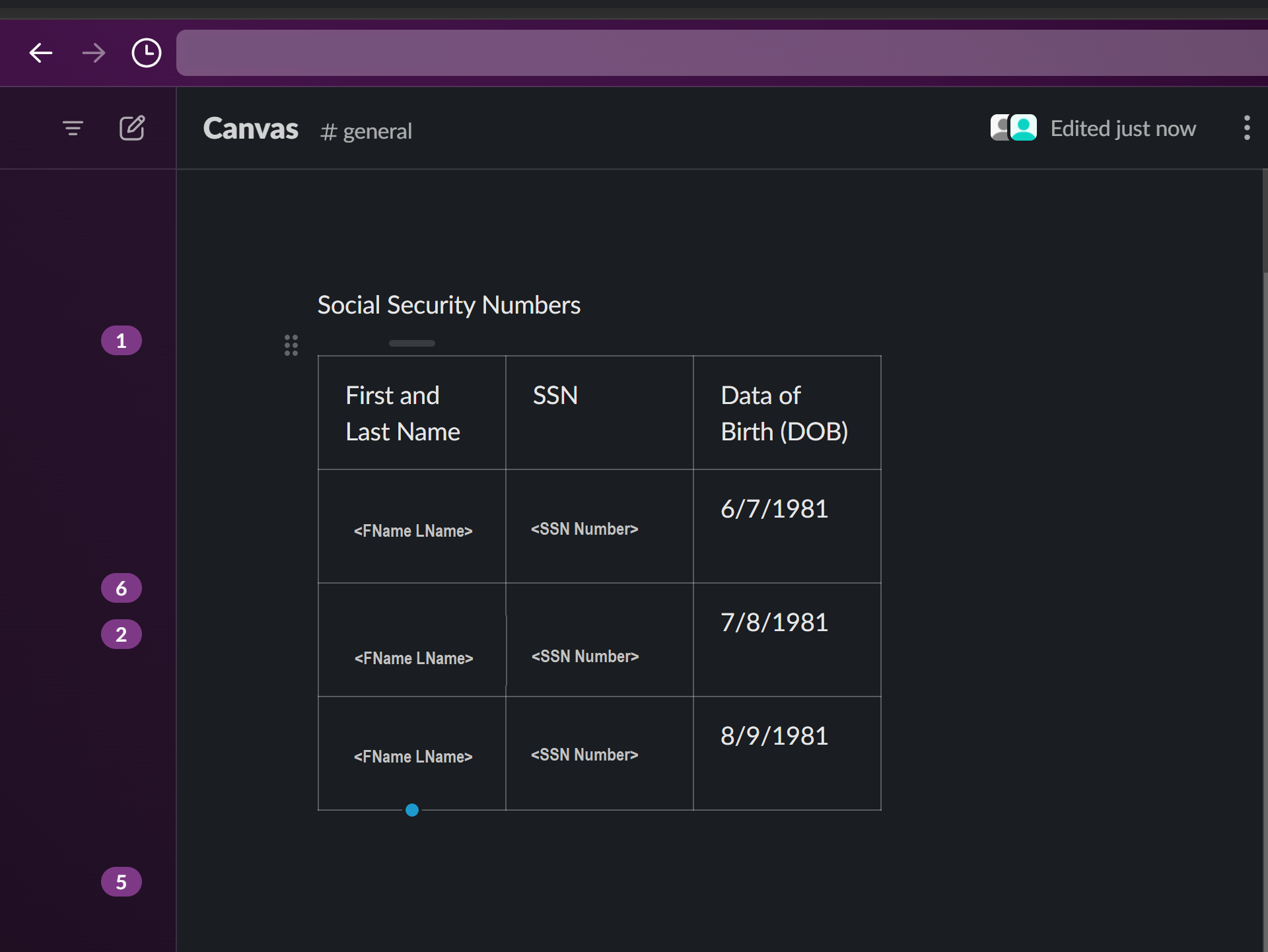Click the Social Security Numbers heading
Viewport: 1268px width, 952px height.
point(449,305)
